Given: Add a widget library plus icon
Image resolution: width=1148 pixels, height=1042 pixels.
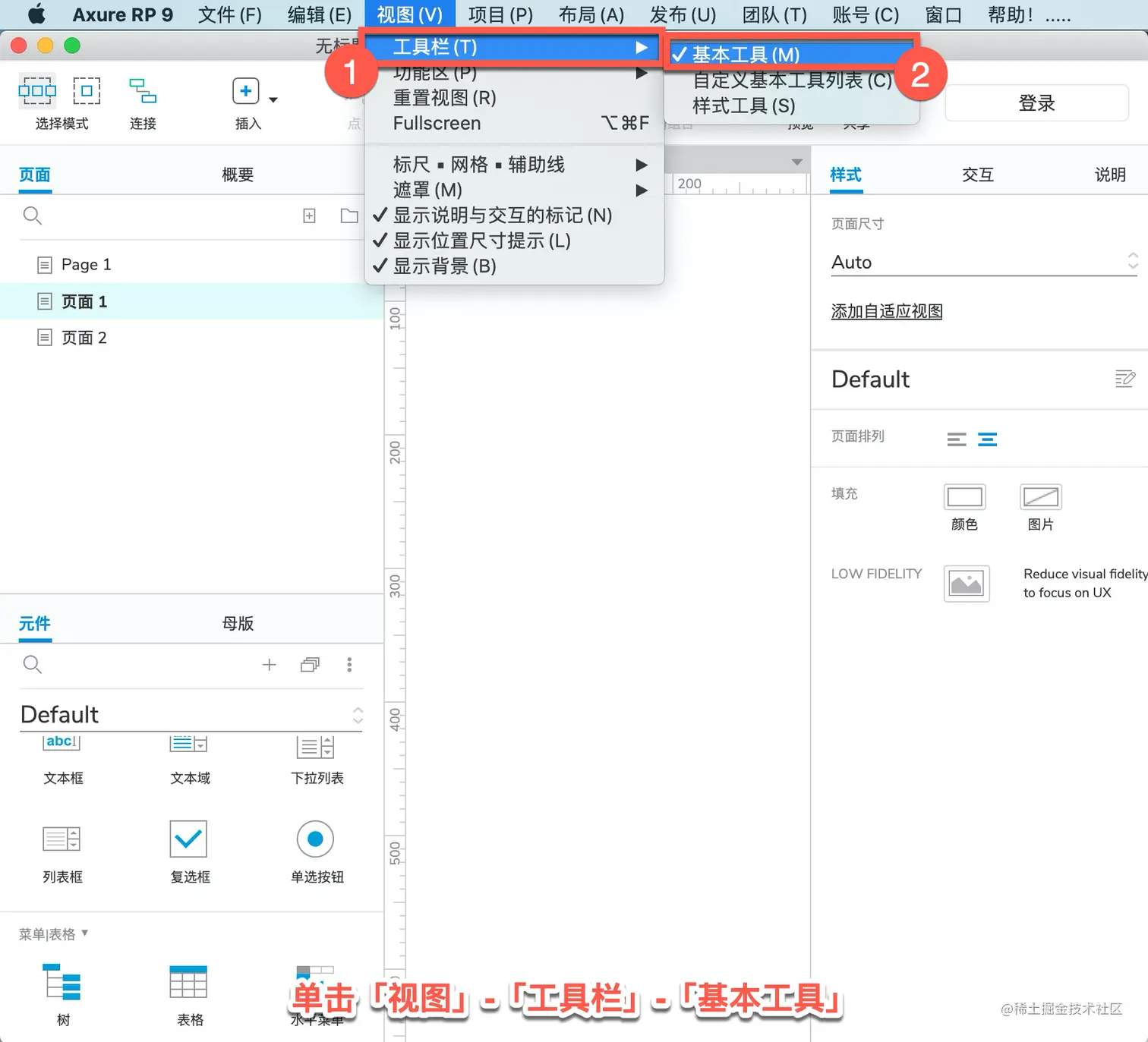Looking at the screenshot, I should (269, 665).
